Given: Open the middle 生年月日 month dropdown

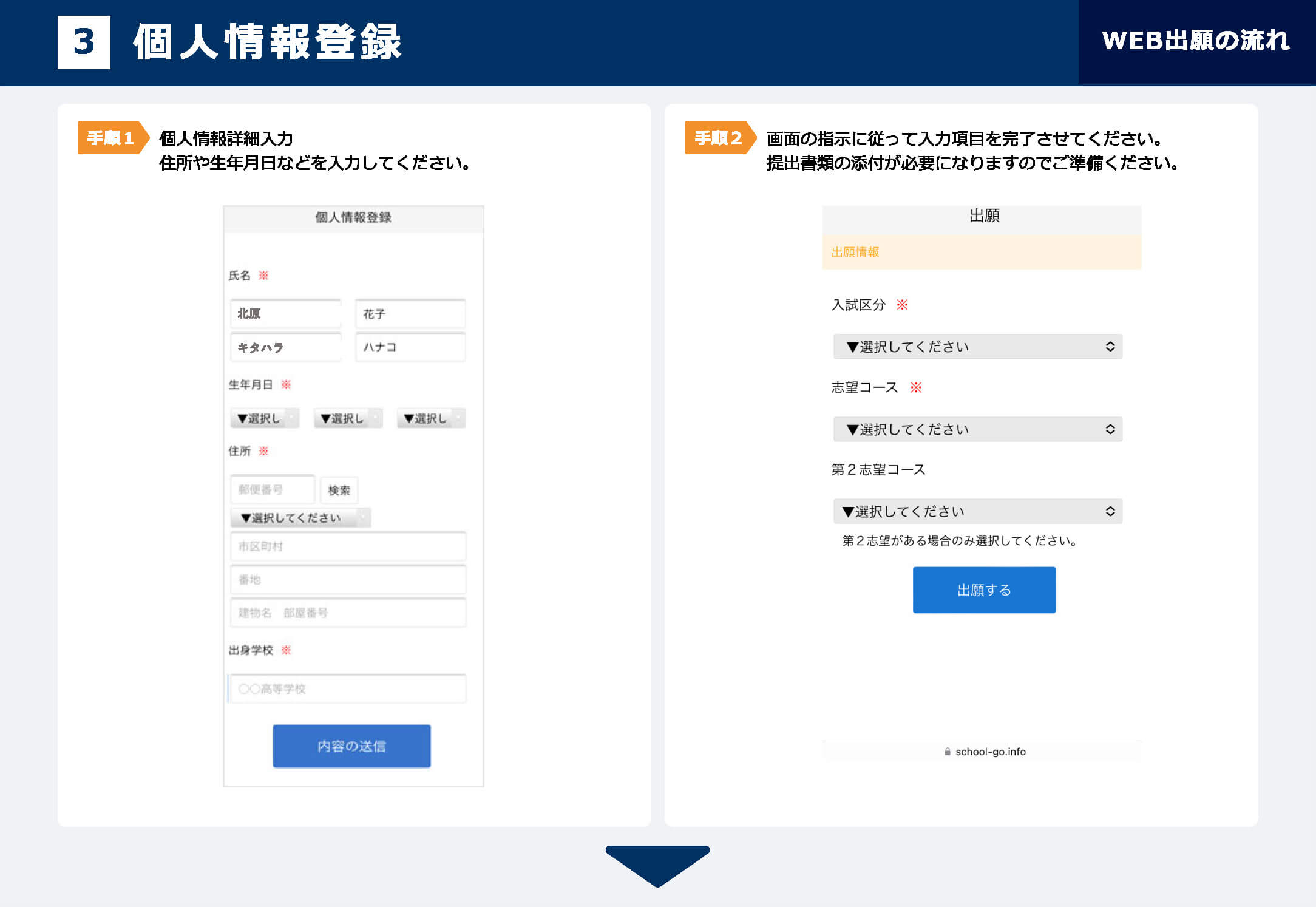Looking at the screenshot, I should point(348,418).
